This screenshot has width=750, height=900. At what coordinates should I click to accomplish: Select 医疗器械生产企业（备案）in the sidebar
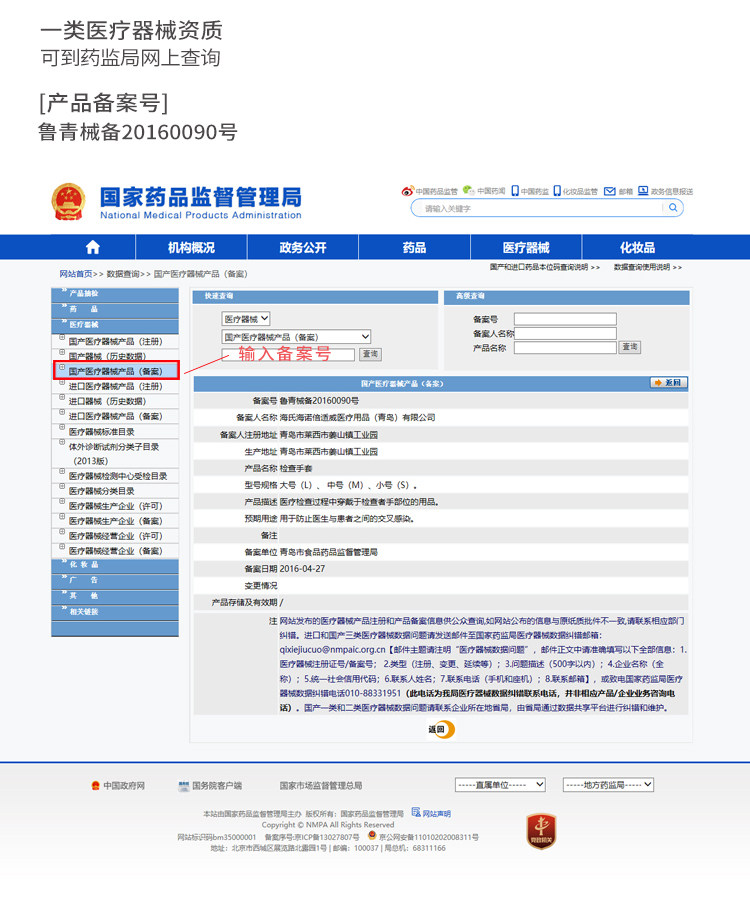[115, 521]
